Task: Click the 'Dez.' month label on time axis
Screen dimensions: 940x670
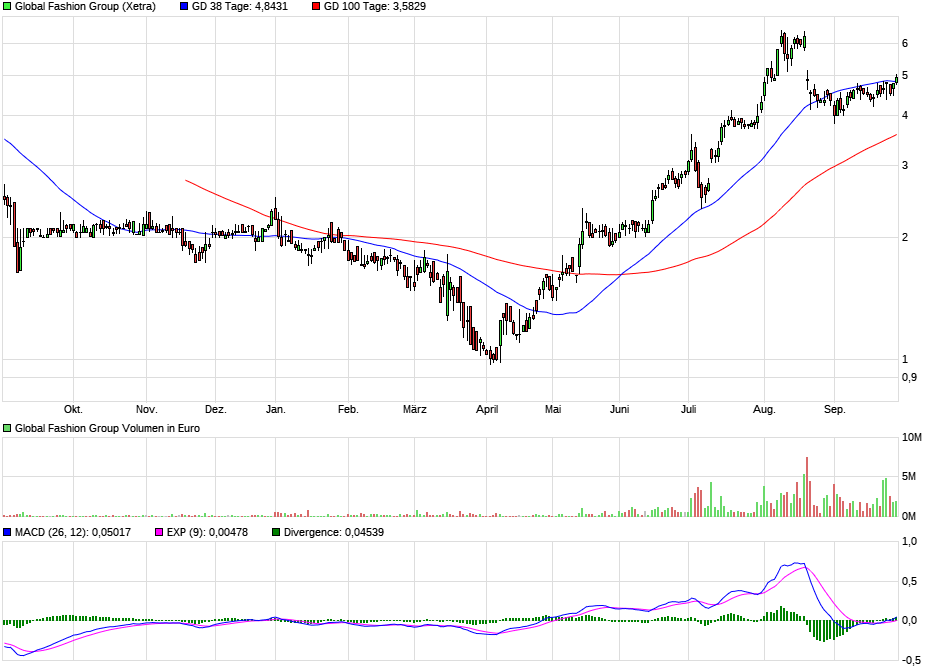Action: tap(216, 410)
